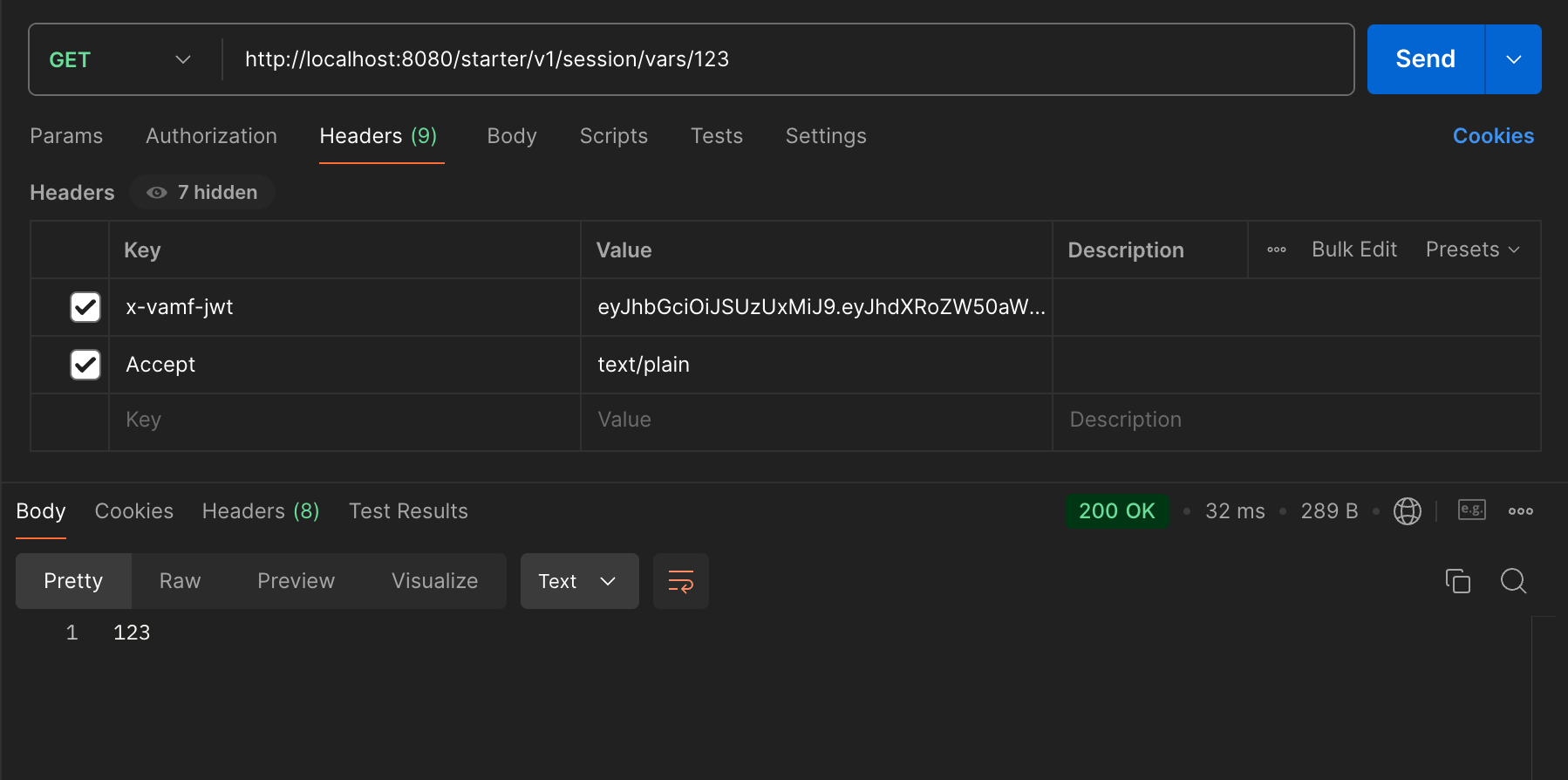Click the request URL field
This screenshot has height=780, width=1568.
coord(785,59)
